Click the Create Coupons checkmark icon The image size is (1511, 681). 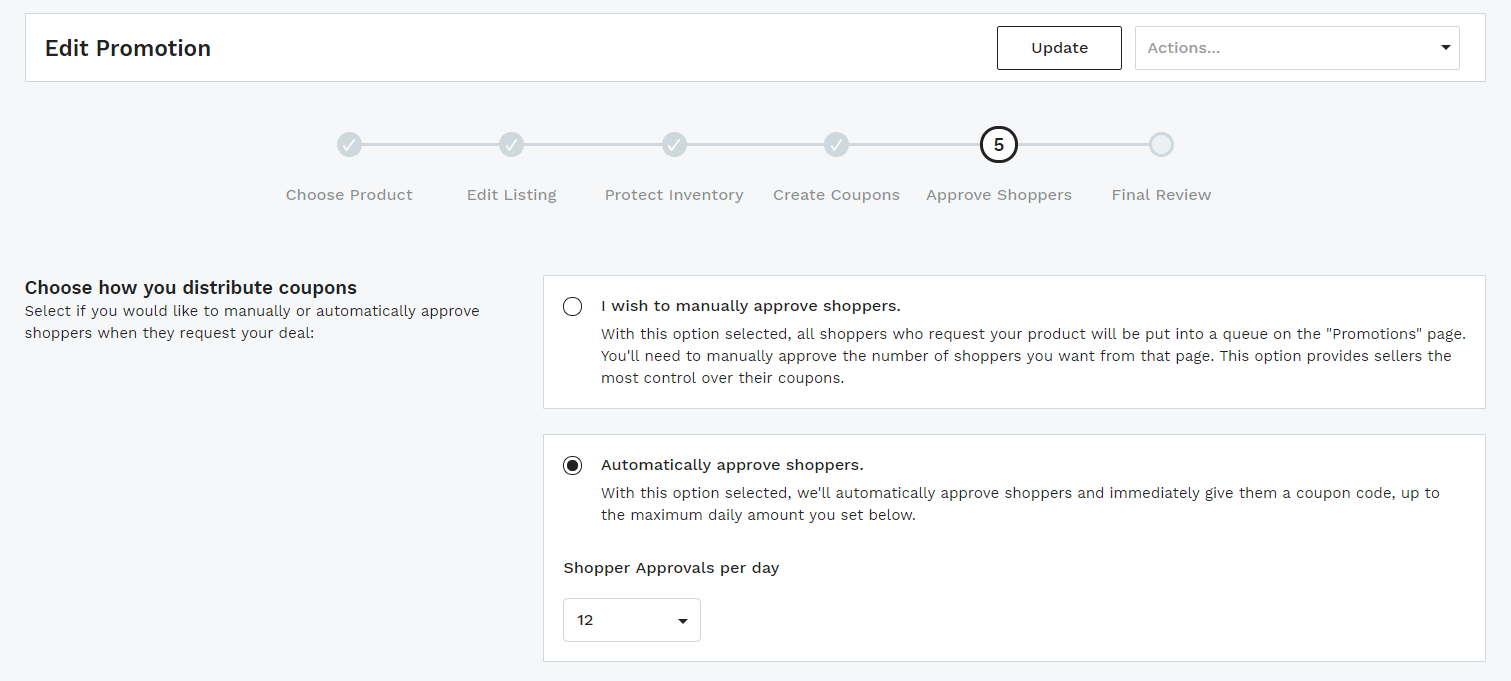pyautogui.click(x=836, y=144)
